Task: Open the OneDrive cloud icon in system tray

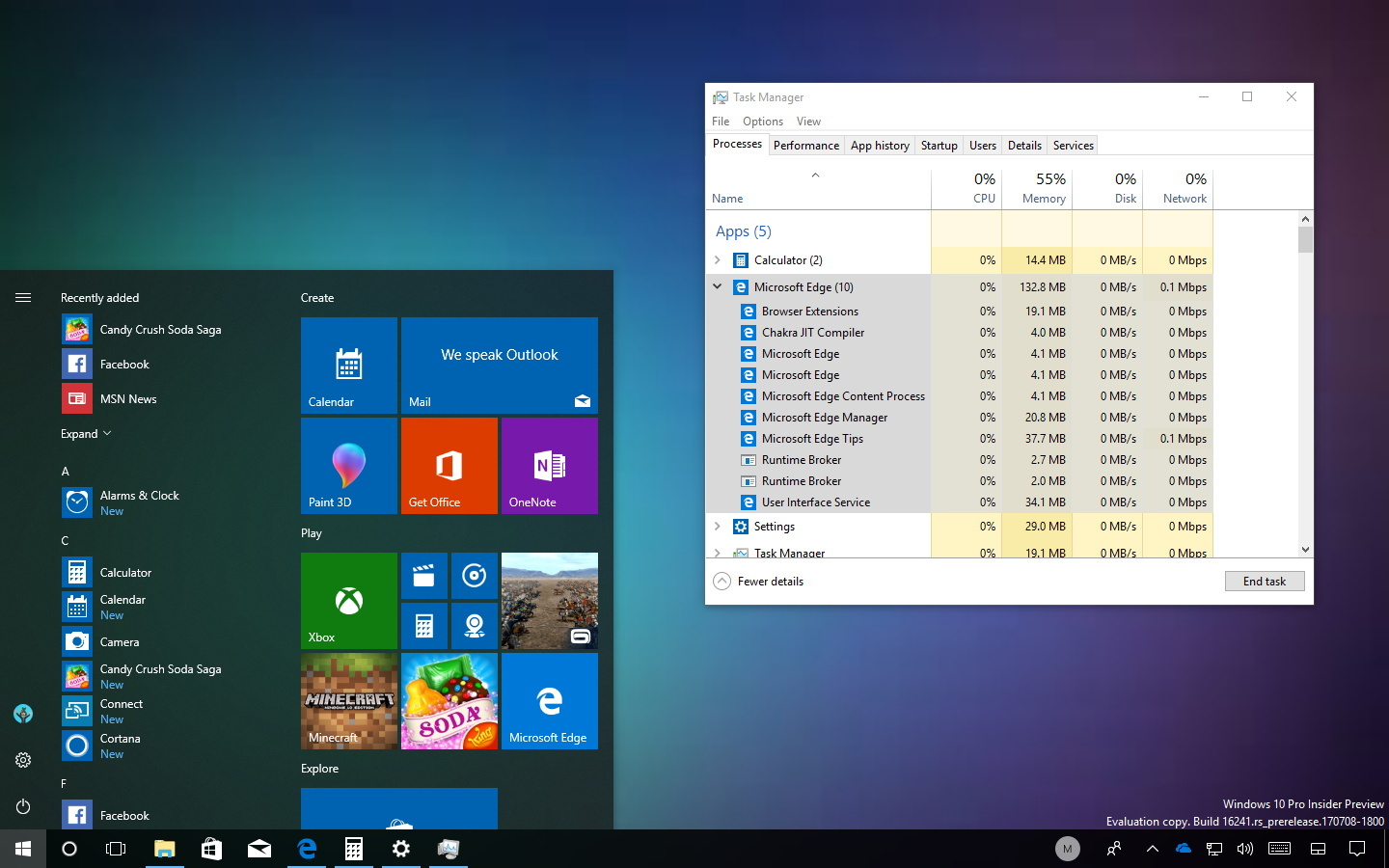Action: click(1184, 849)
